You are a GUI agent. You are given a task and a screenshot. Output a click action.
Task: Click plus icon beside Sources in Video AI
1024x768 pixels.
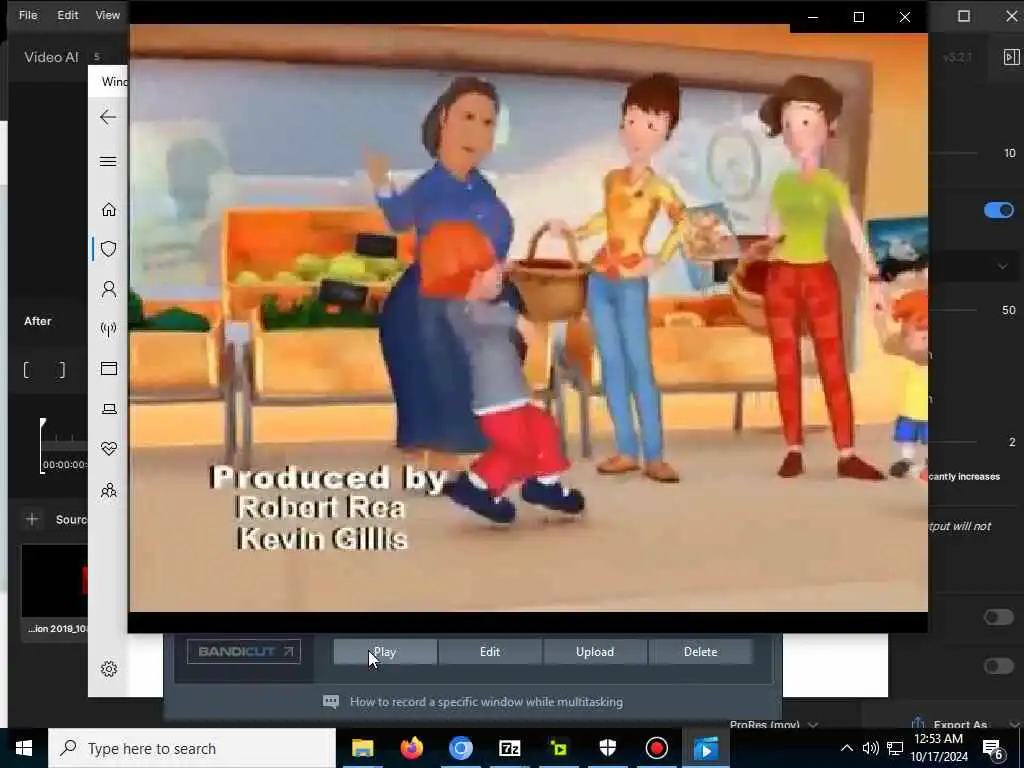click(32, 519)
